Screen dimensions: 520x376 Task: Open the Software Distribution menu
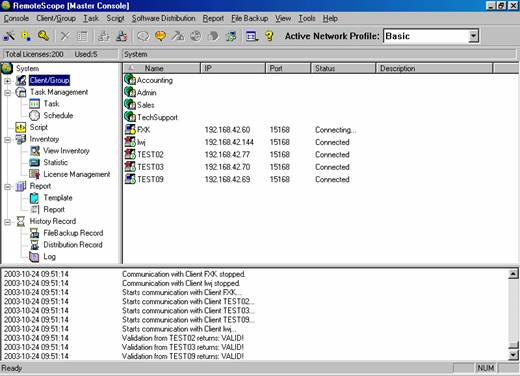163,18
